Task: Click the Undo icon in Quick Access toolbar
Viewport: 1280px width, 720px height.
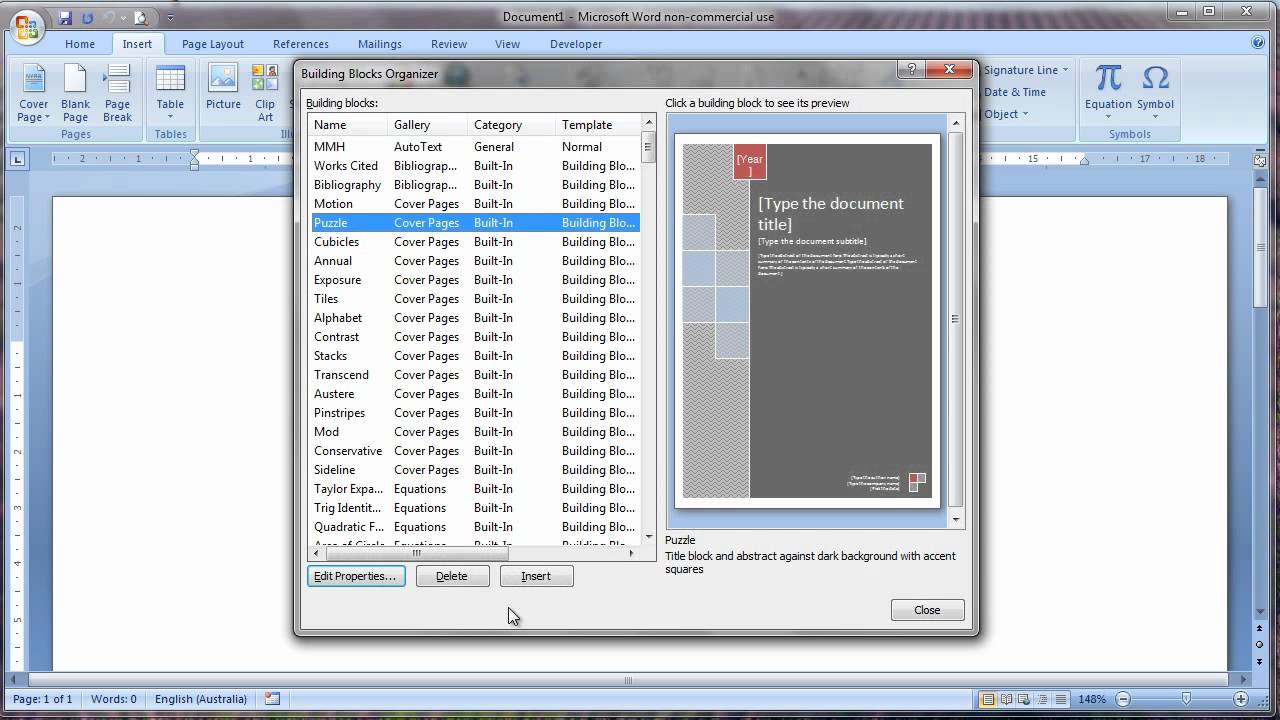Action: (87, 17)
